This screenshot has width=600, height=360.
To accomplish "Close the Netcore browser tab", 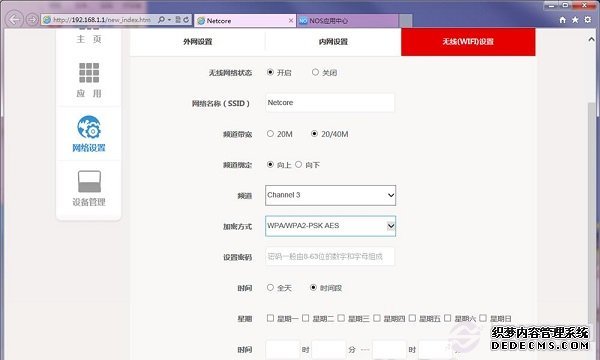I will tap(291, 20).
